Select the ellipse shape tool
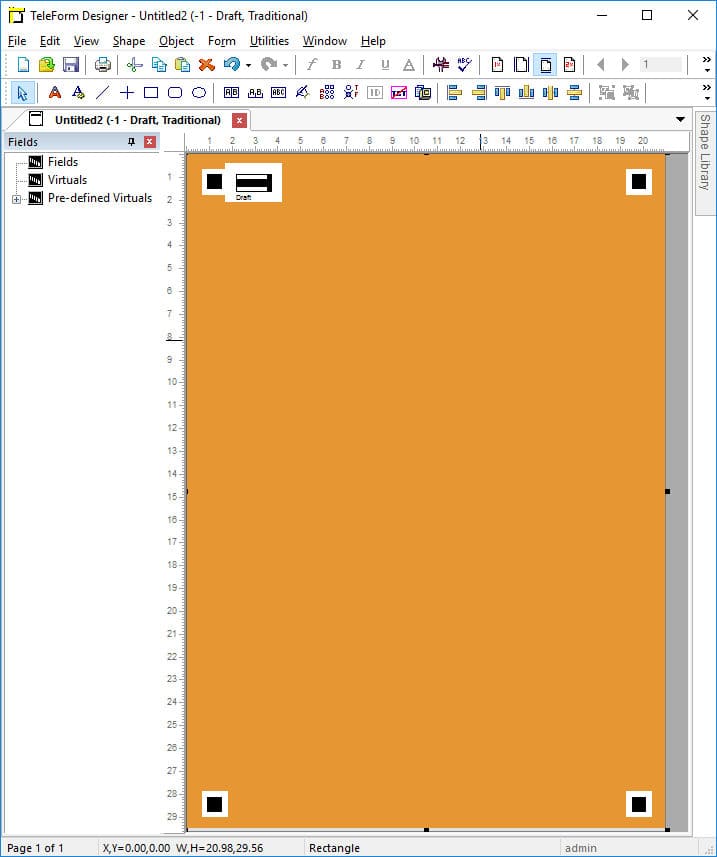Screen dimensions: 717x857 pos(199,92)
